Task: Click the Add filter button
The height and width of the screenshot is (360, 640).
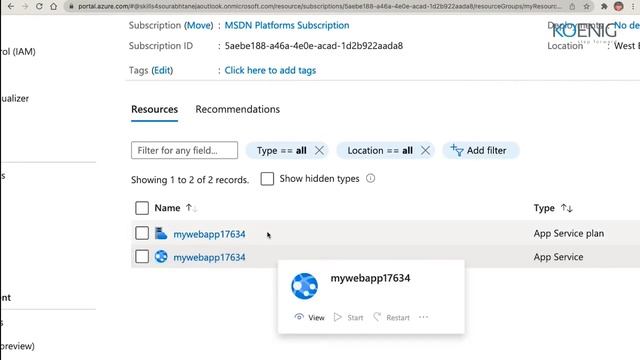Action: pyautogui.click(x=481, y=150)
